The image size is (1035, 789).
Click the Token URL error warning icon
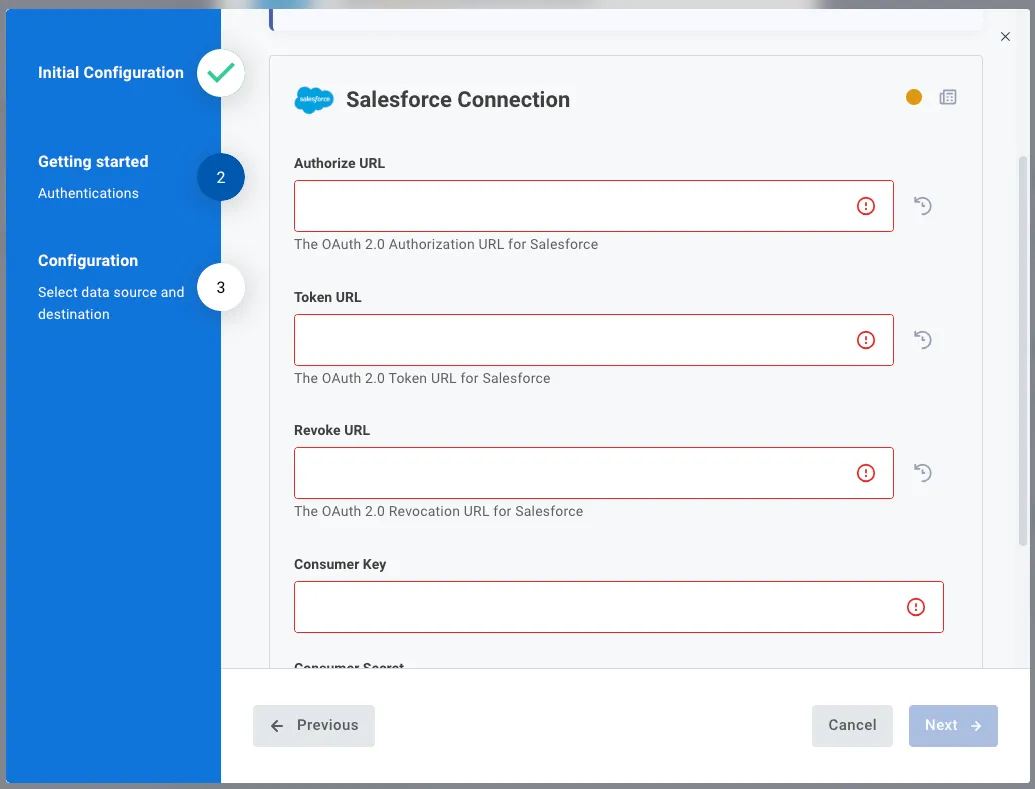[865, 340]
